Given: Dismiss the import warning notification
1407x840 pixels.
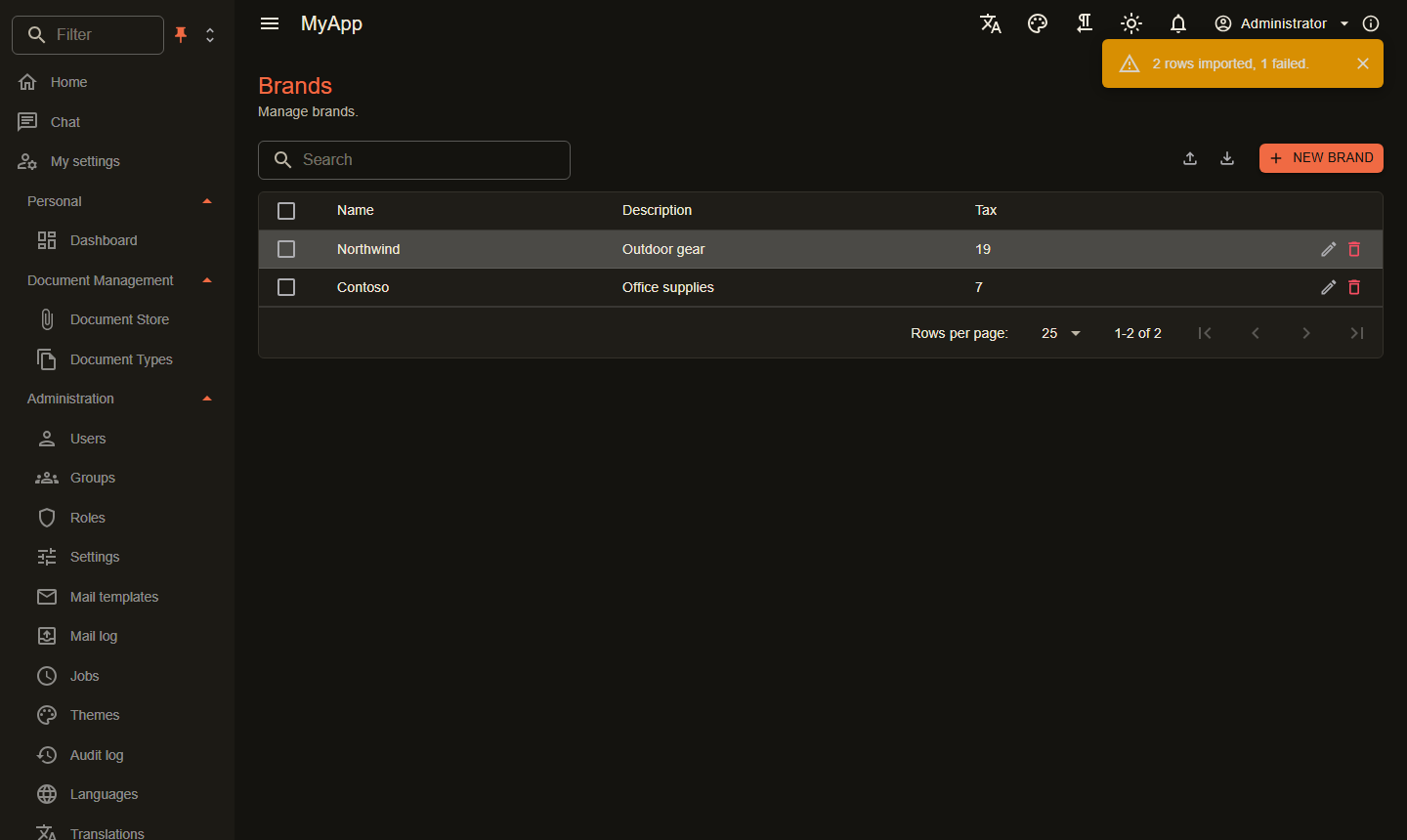Looking at the screenshot, I should [1363, 63].
